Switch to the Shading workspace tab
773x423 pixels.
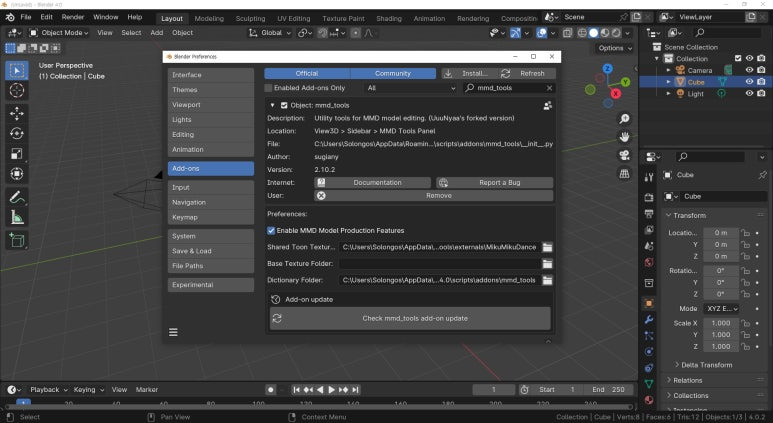click(x=389, y=18)
